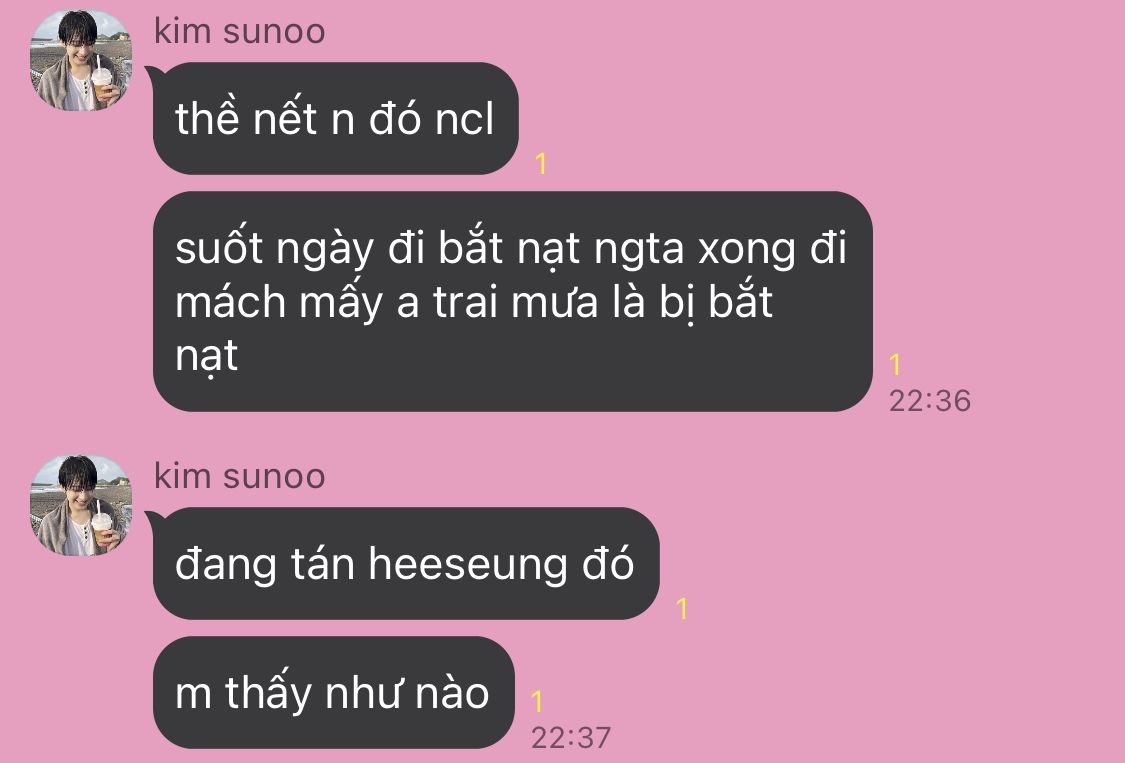Tap the kim sunoo name above 'đang tán heeseung đó'

coord(240,477)
